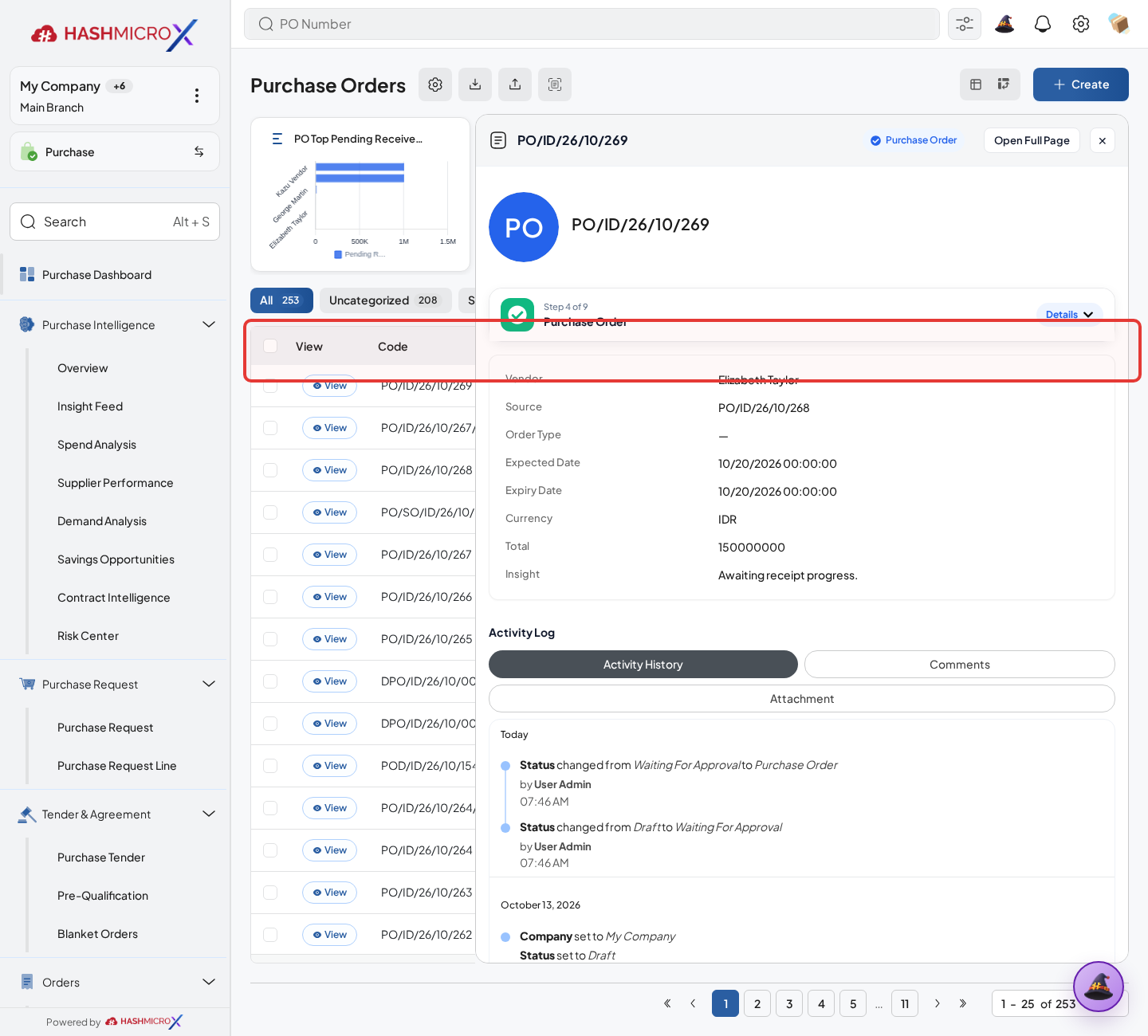Jump to last page arrow
Screen dimensions: 1148x1036
[x=962, y=1003]
